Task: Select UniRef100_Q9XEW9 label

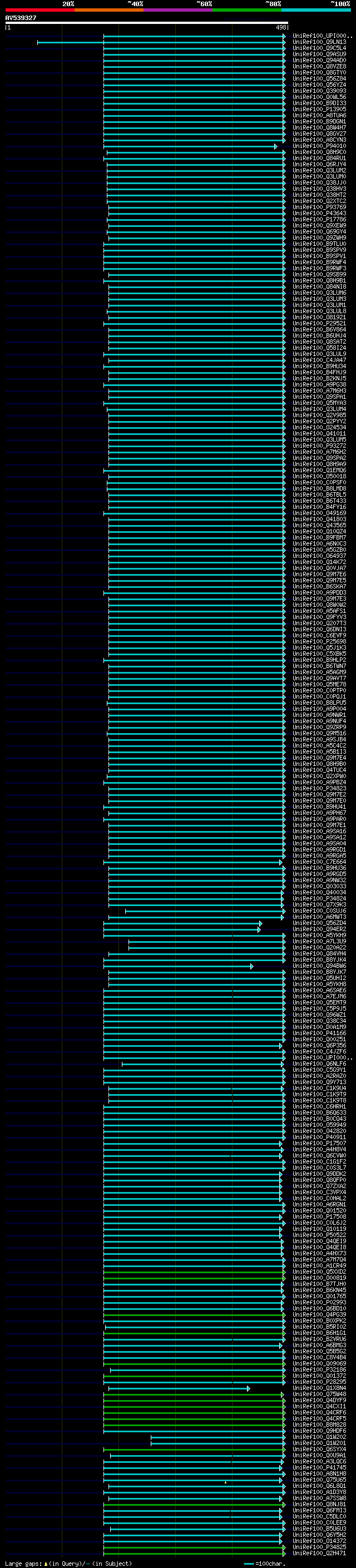Action: tap(319, 226)
